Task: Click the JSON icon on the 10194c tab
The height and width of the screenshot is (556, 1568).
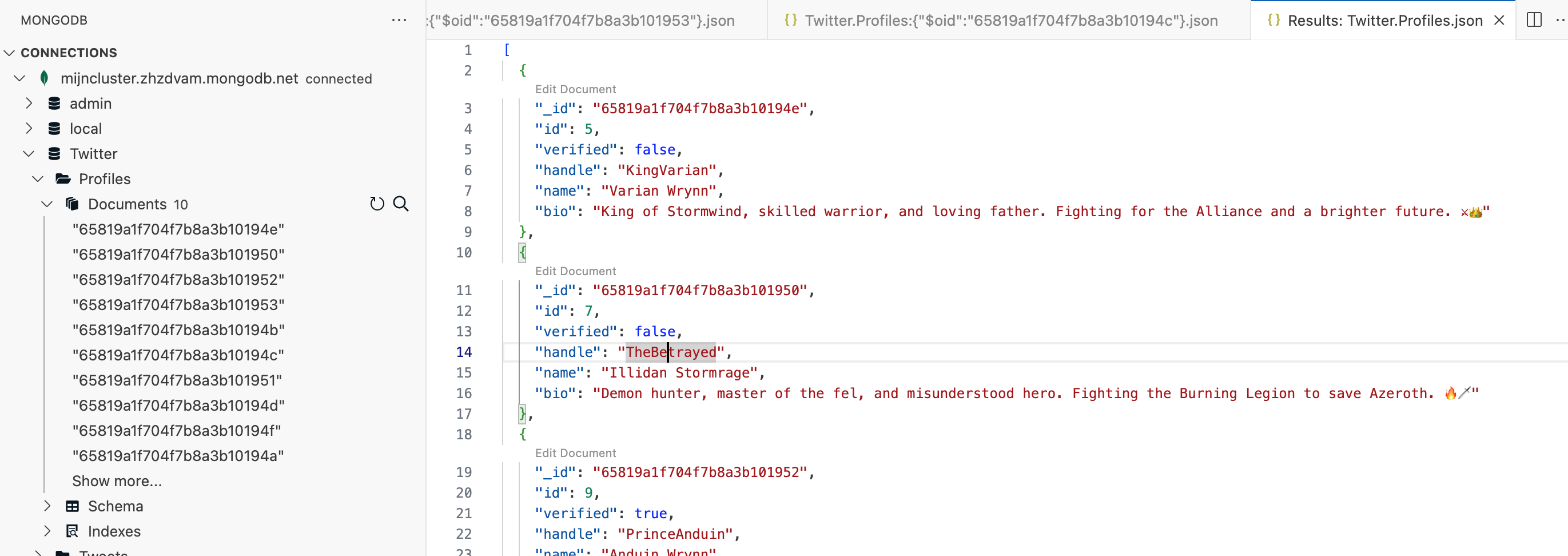Action: click(x=790, y=20)
